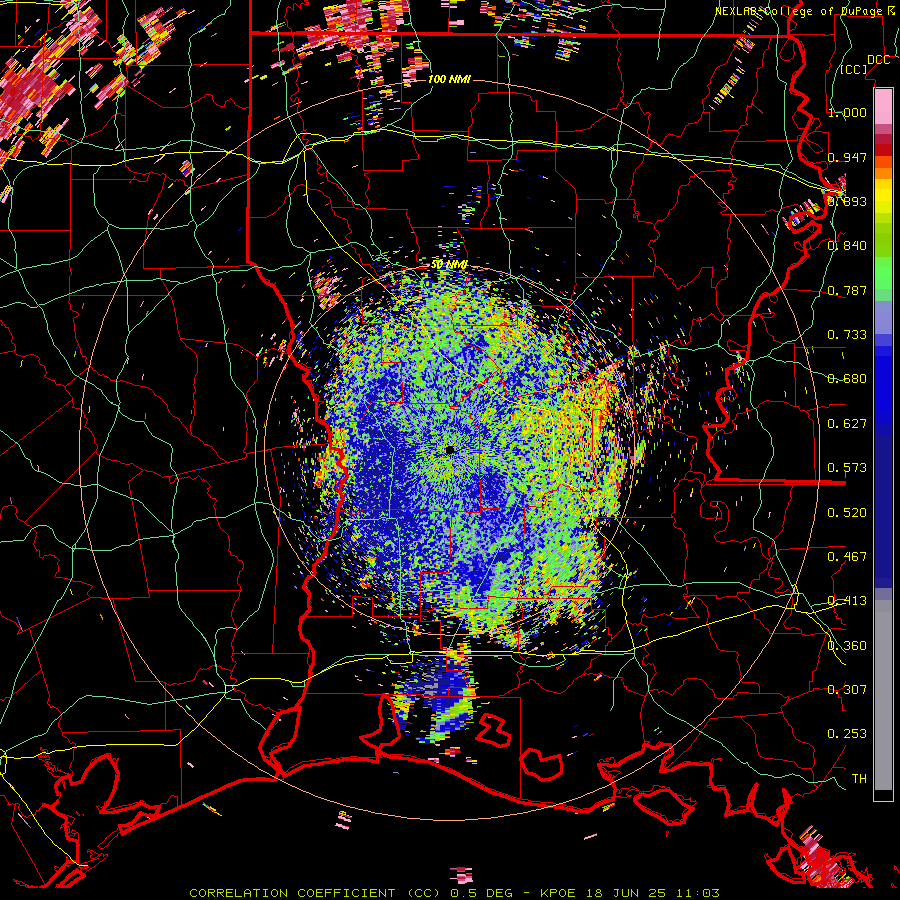Viewport: 900px width, 900px height.
Task: Click the 0.680 legend value
Action: pos(847,379)
